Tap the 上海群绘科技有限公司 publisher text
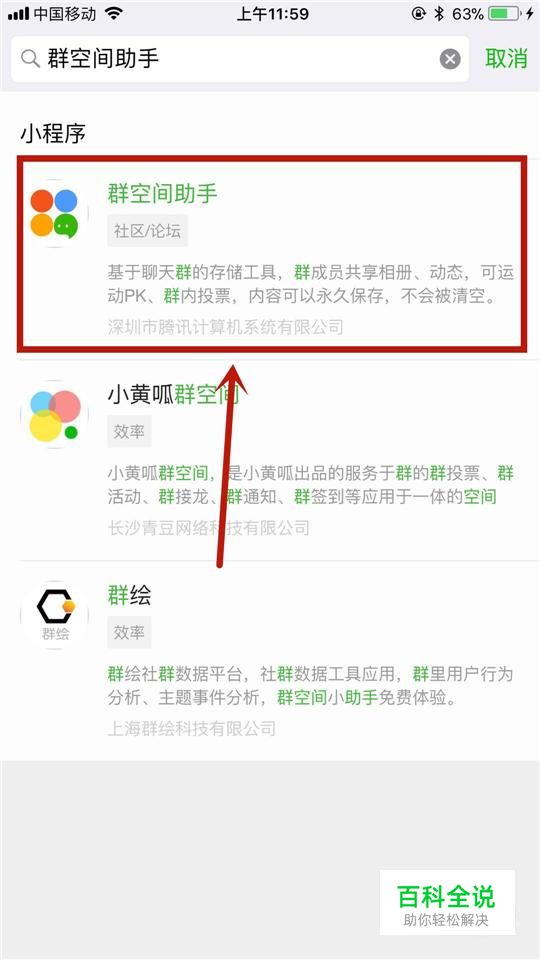 coord(192,728)
